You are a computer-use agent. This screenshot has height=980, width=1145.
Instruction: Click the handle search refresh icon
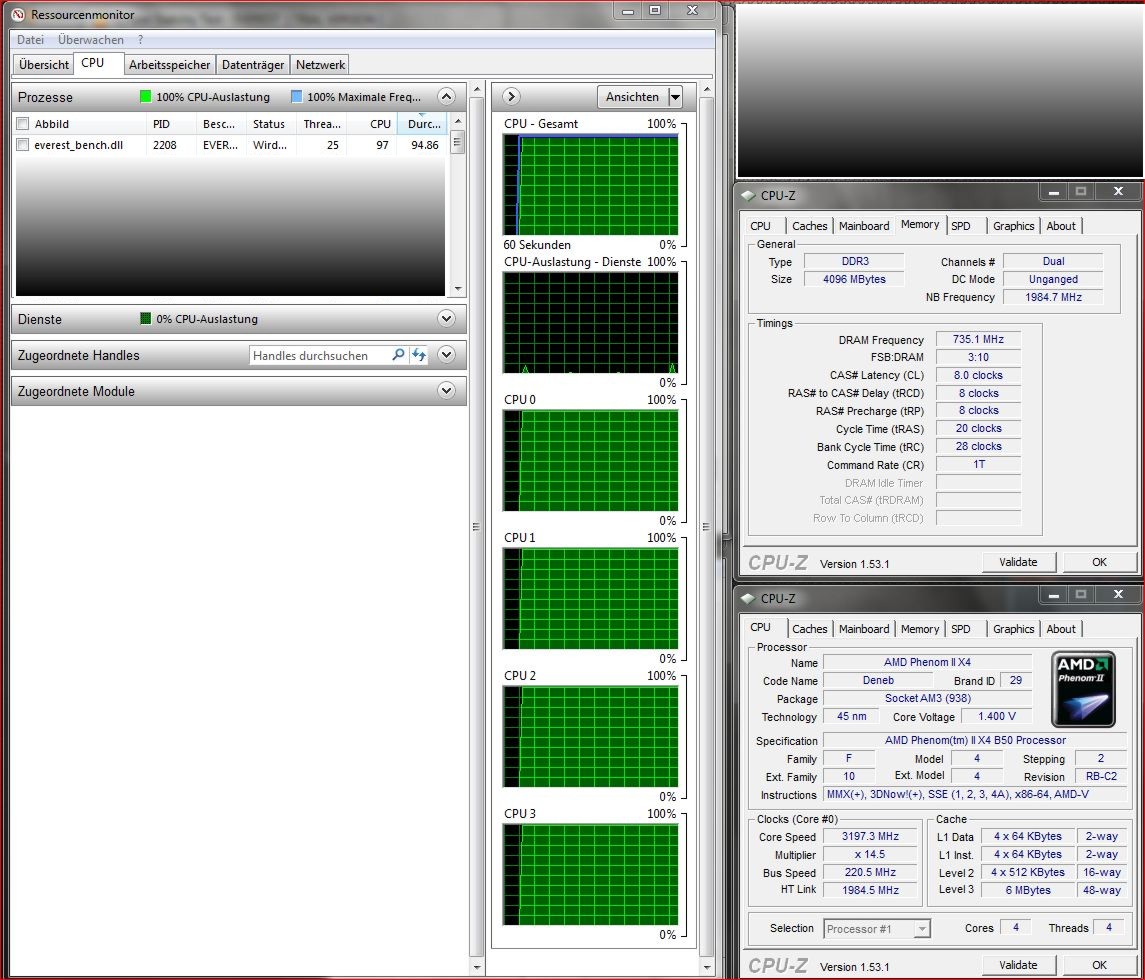tap(418, 355)
